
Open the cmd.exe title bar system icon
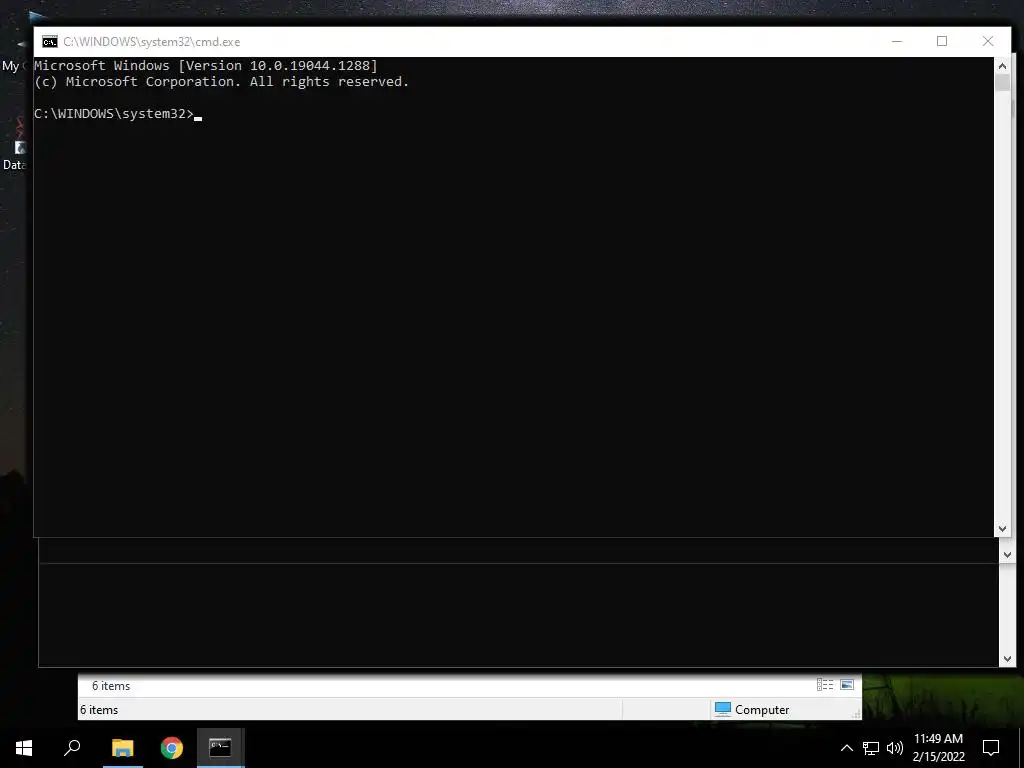(x=50, y=42)
